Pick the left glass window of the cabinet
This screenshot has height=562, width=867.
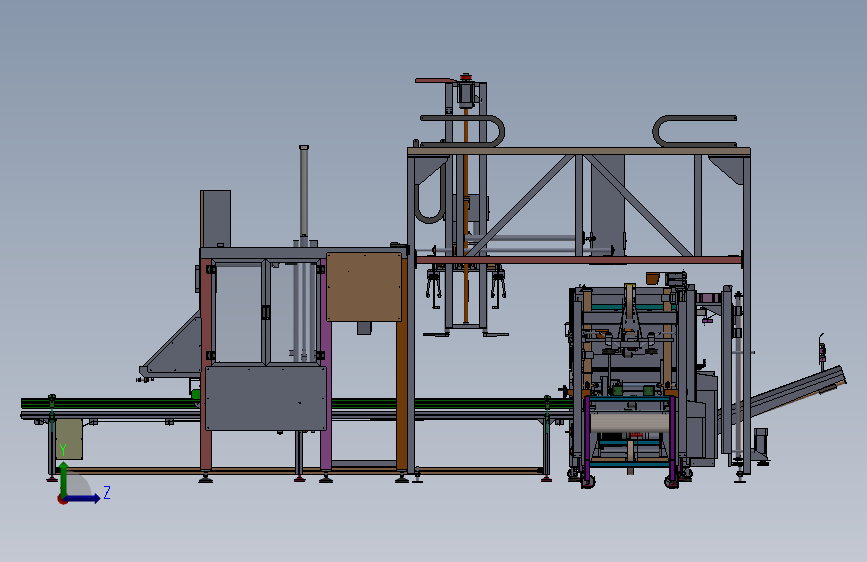pos(238,313)
